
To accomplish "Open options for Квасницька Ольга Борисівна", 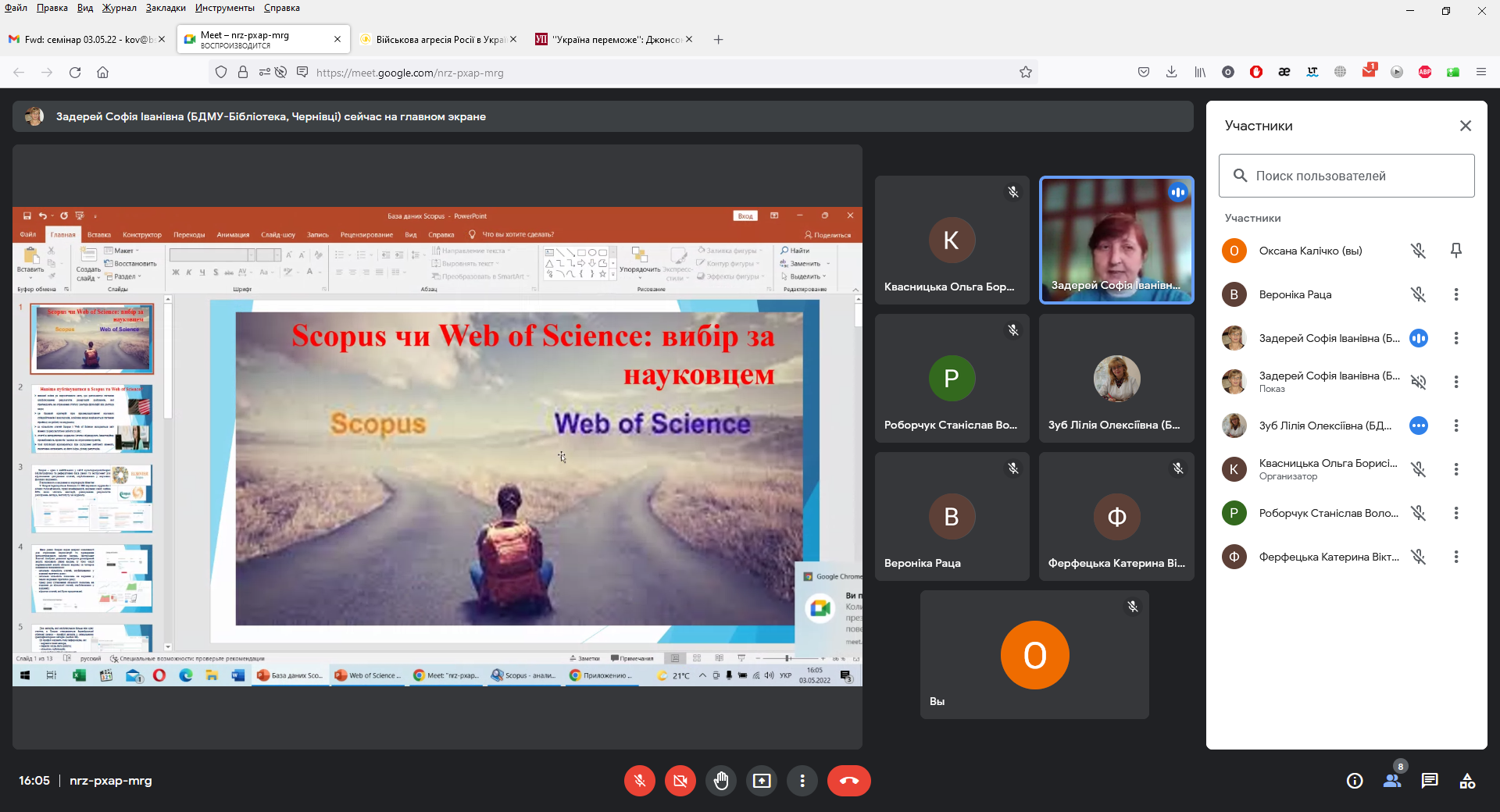I will (x=1456, y=469).
